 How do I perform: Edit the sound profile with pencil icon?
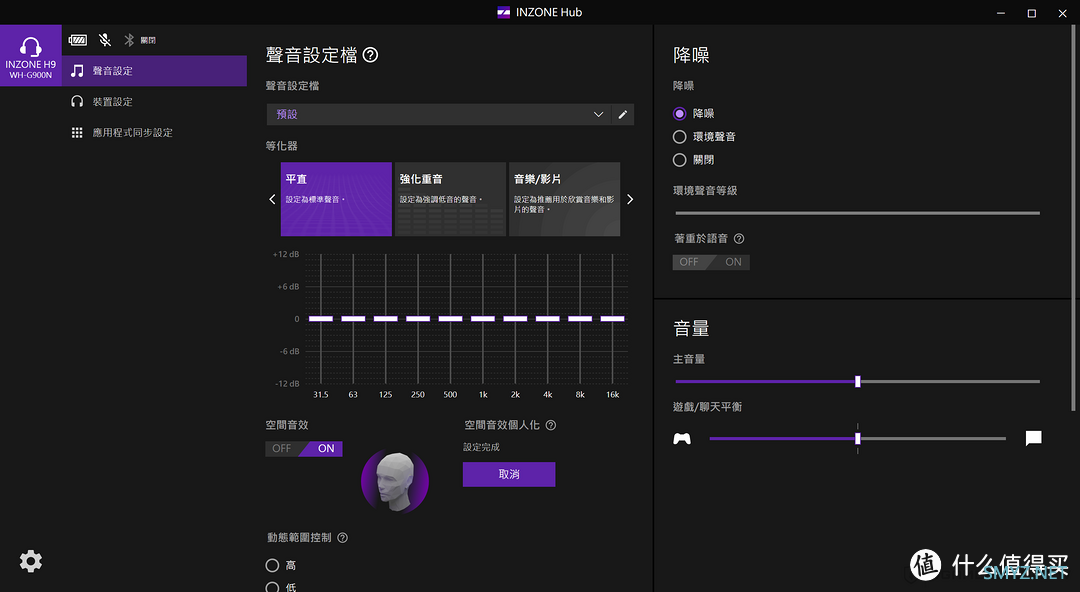pos(623,114)
